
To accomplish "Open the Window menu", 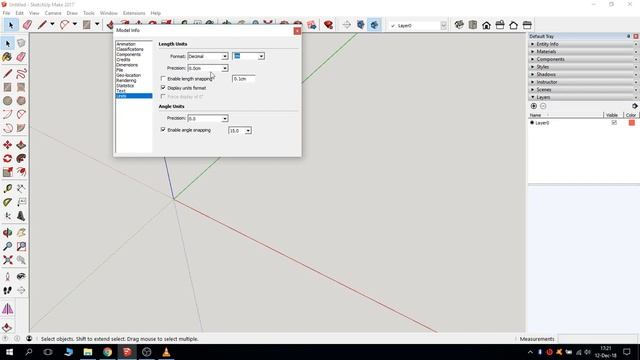I will point(109,13).
